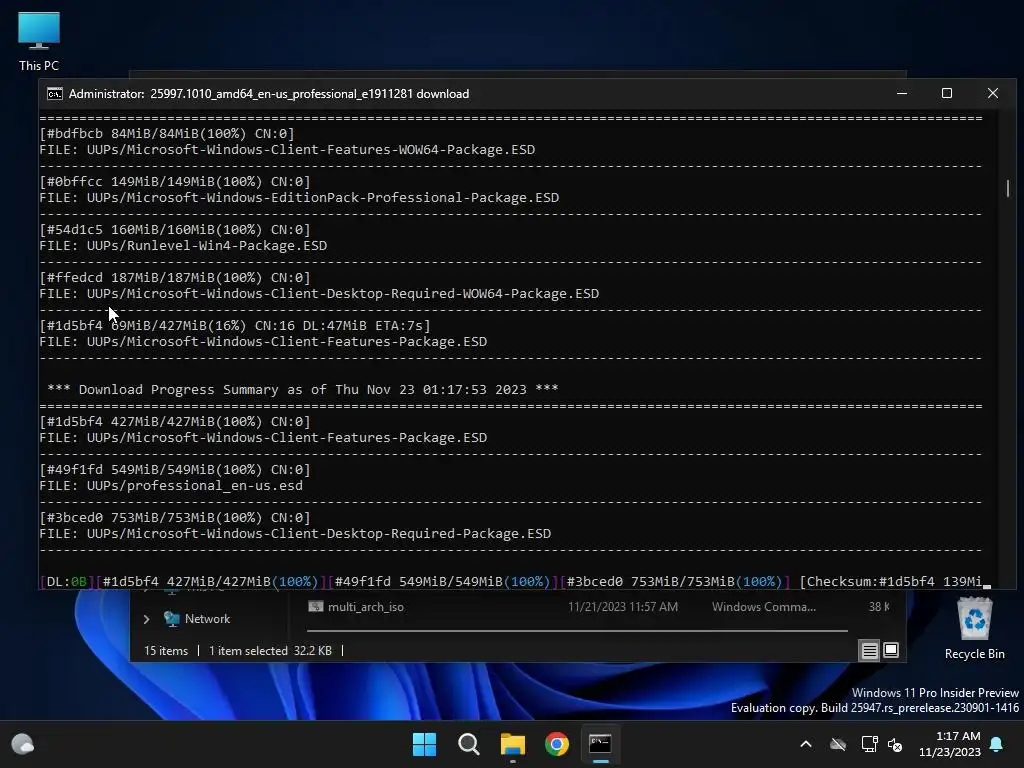Click '15 items' in File Explorer status bar

[166, 651]
